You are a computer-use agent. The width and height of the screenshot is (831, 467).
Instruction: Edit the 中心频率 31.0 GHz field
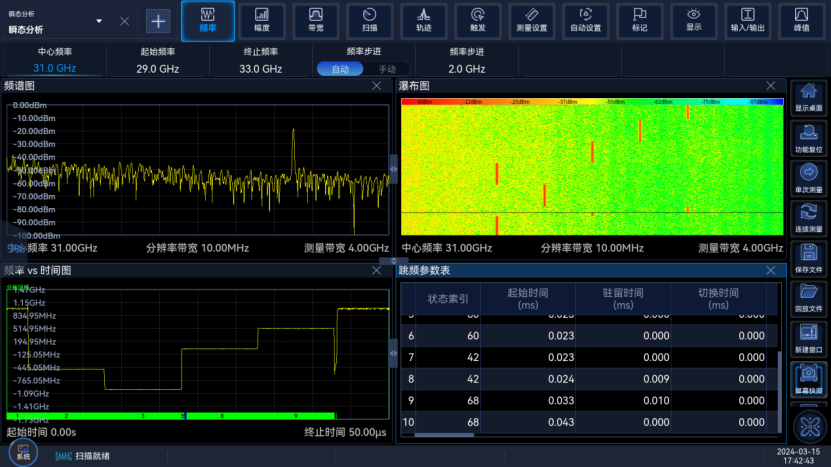click(54, 69)
